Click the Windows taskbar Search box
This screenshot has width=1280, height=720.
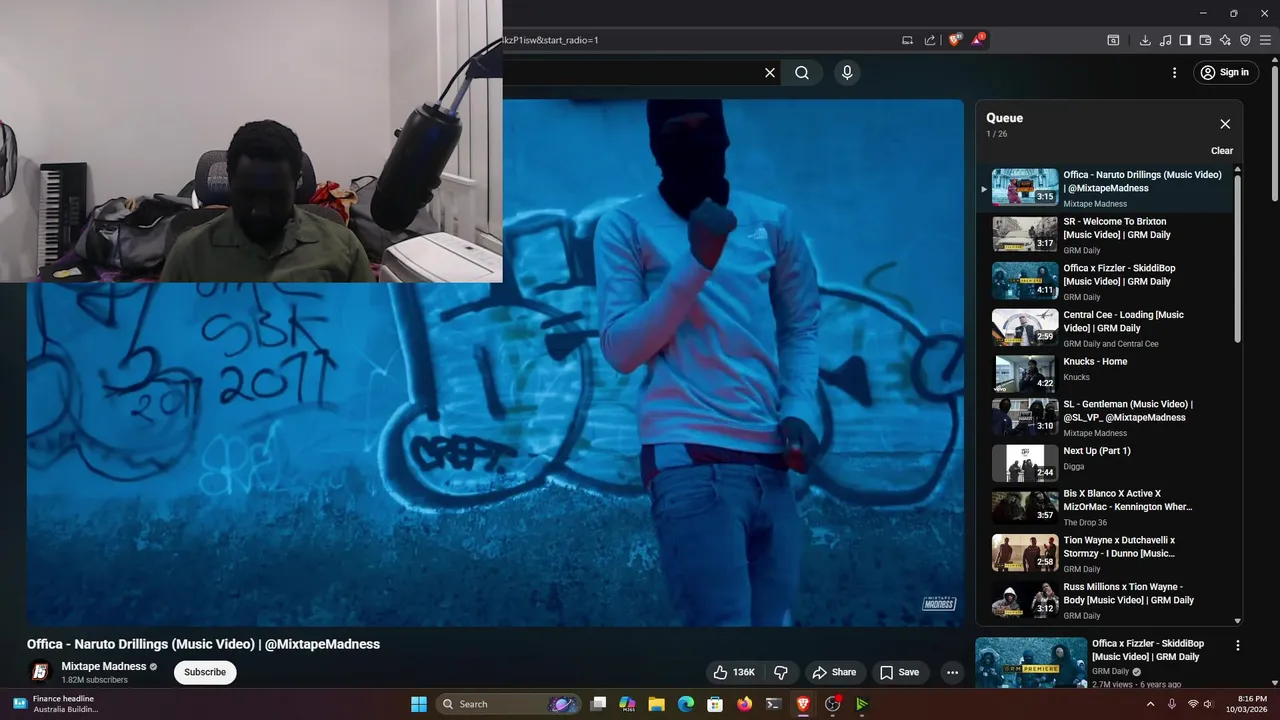508,704
